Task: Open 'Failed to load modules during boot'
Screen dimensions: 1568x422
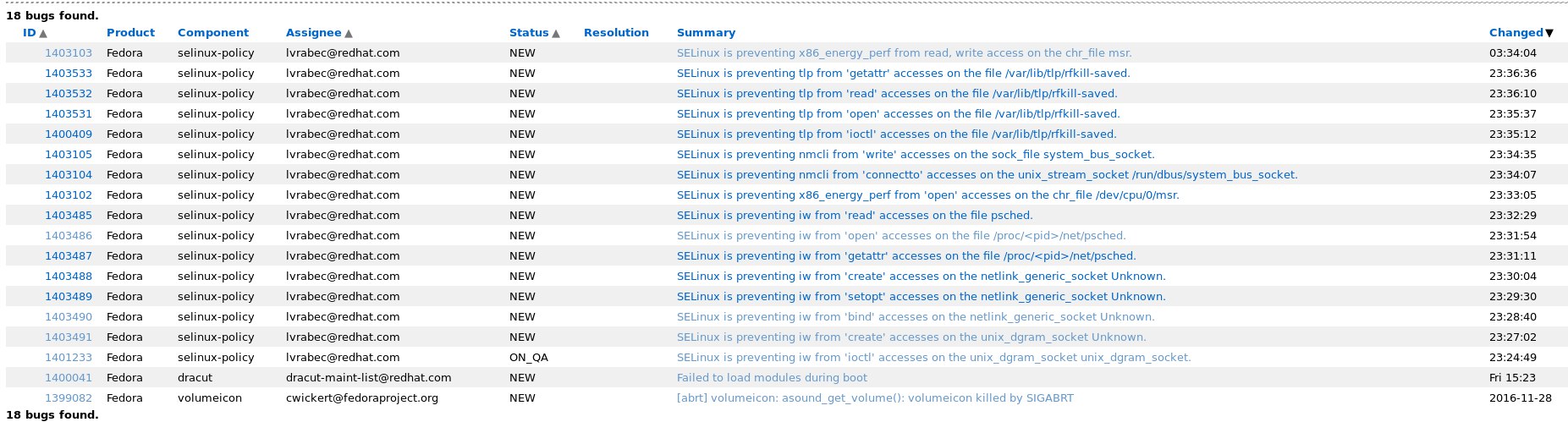Action: pyautogui.click(x=772, y=377)
